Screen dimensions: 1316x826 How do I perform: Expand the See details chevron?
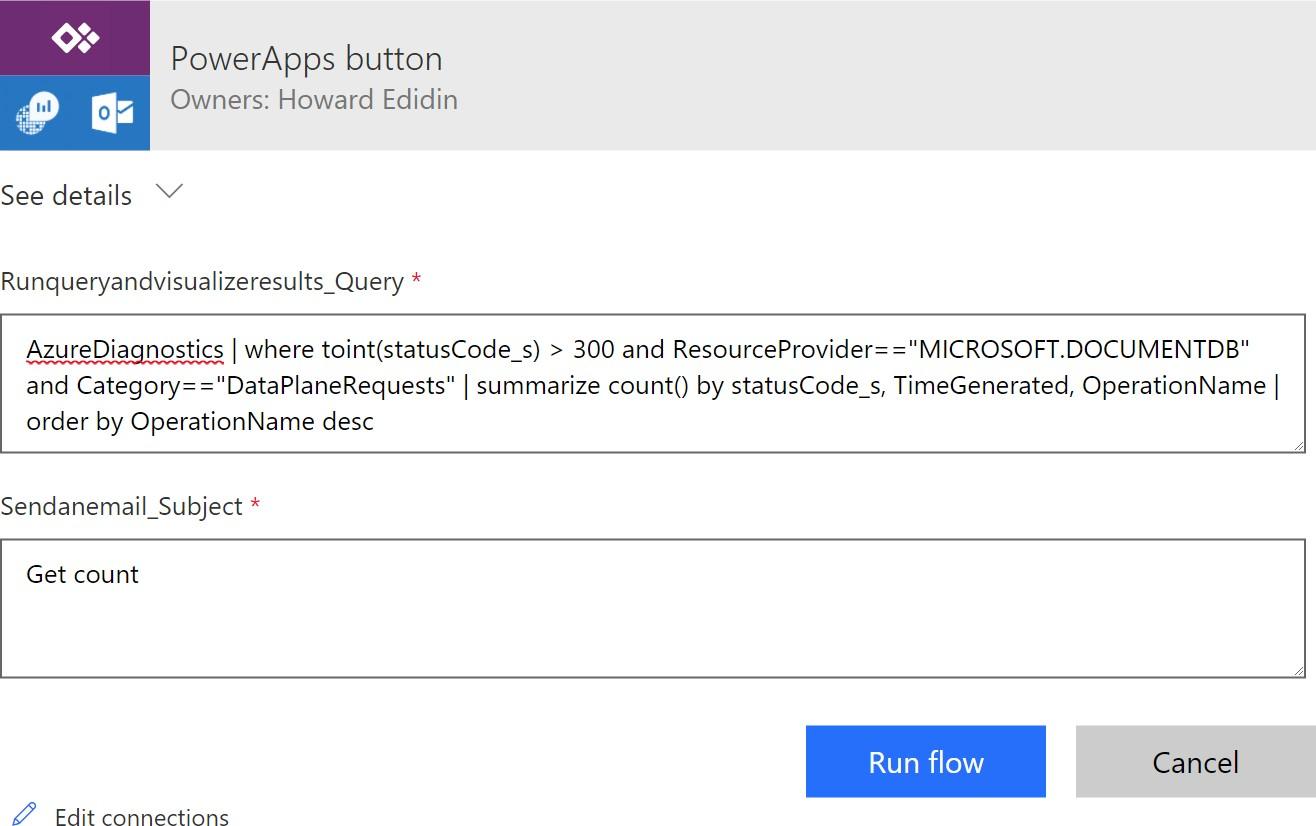pyautogui.click(x=169, y=192)
